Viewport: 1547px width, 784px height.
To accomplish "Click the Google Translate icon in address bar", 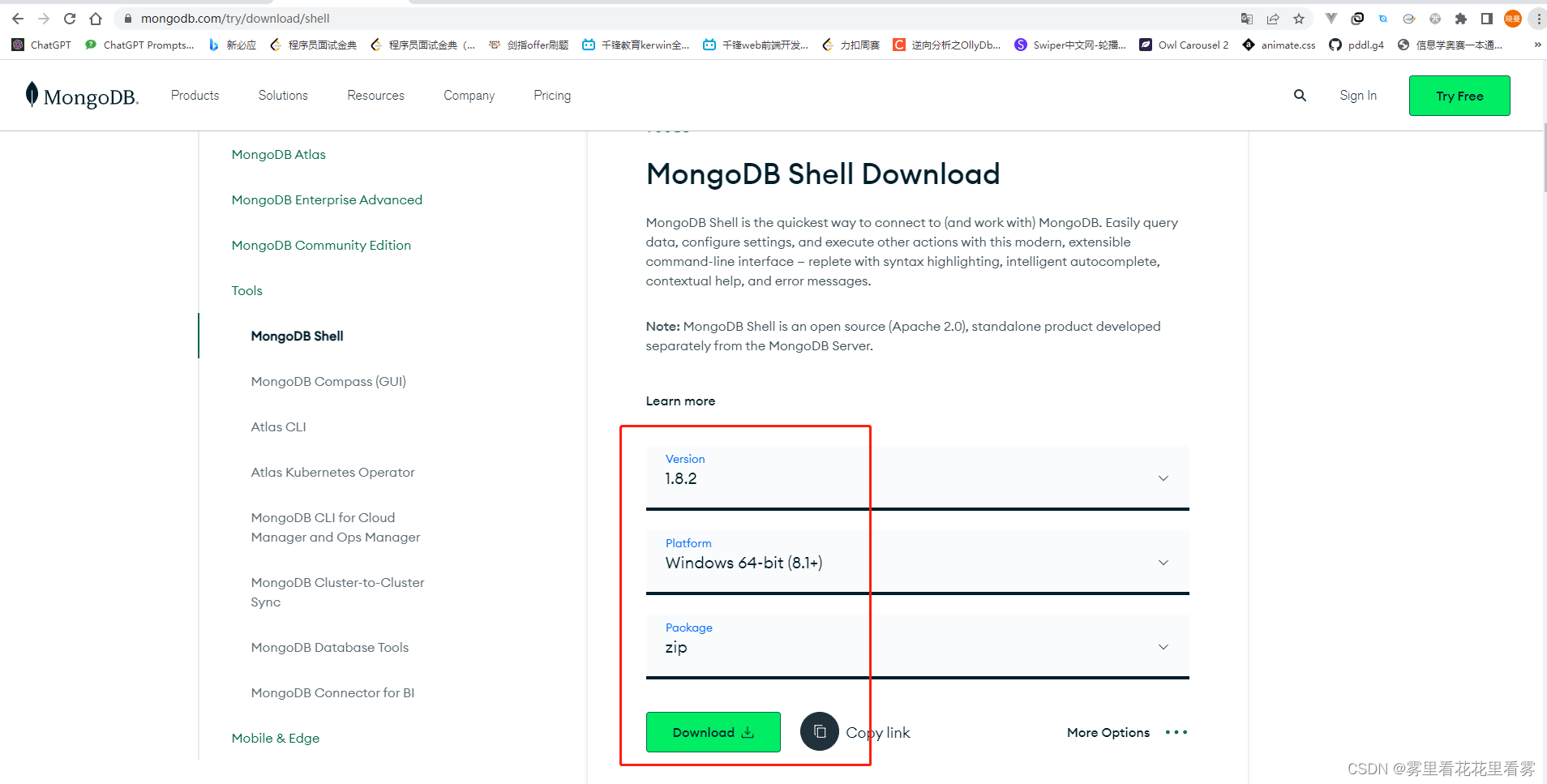I will tap(1247, 18).
